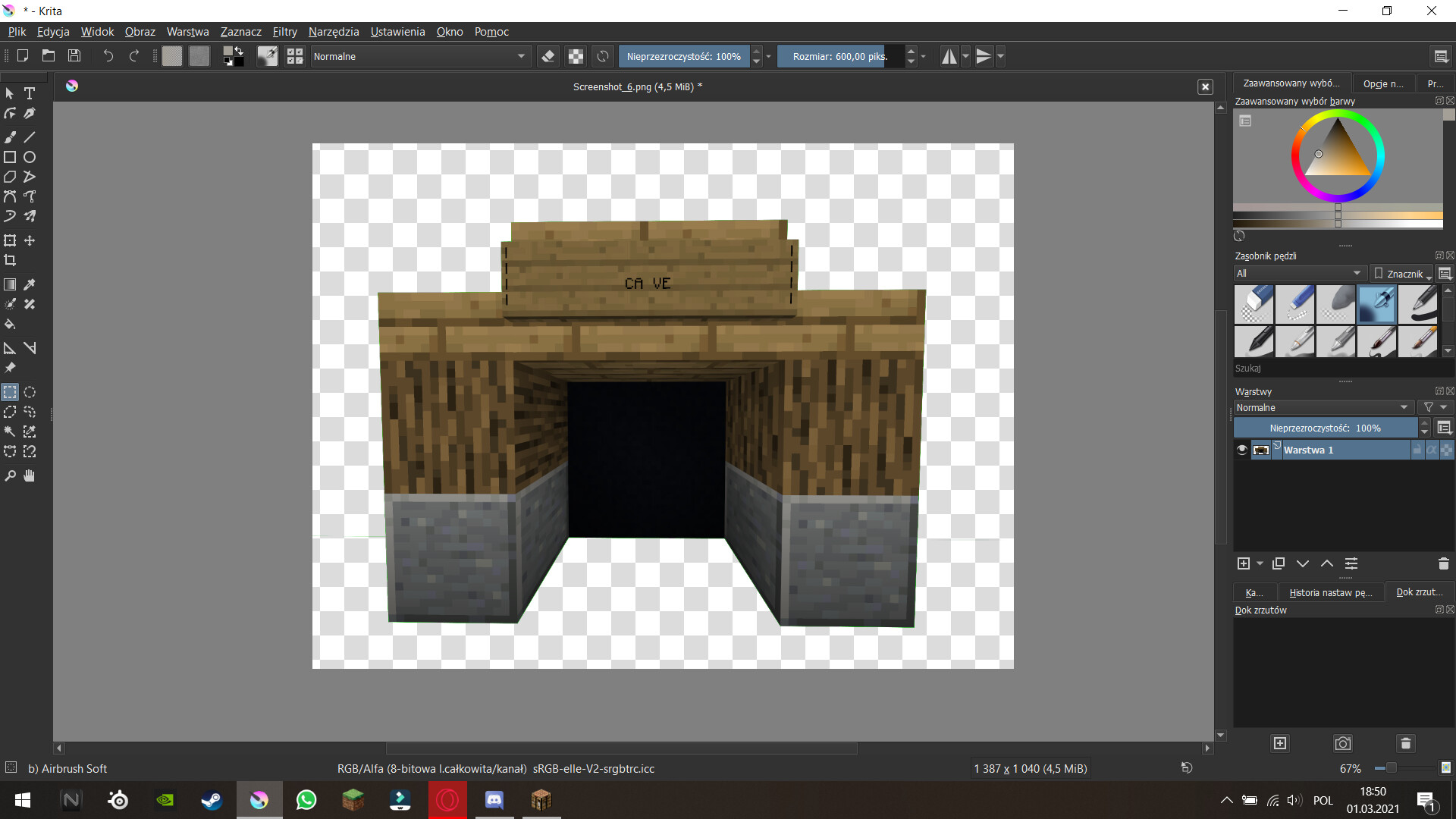
Task: Open the eraser mode toggle
Action: tap(548, 55)
